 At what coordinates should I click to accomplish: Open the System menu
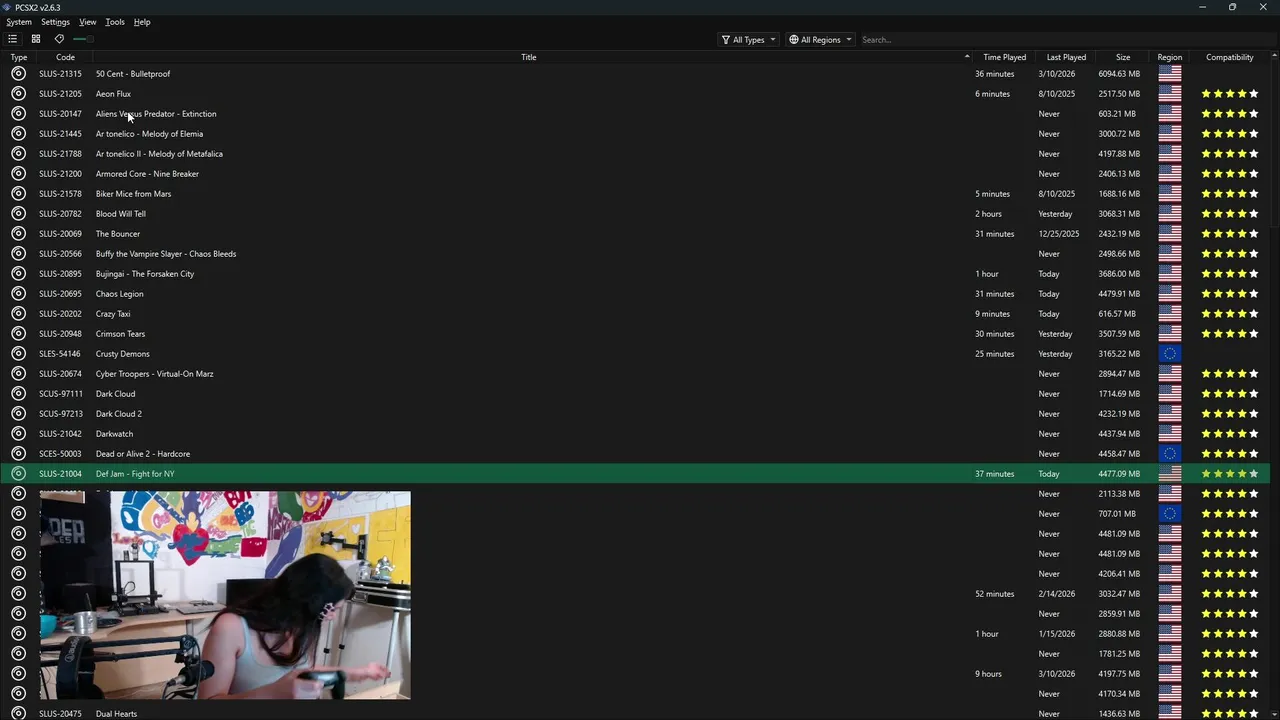pos(19,22)
